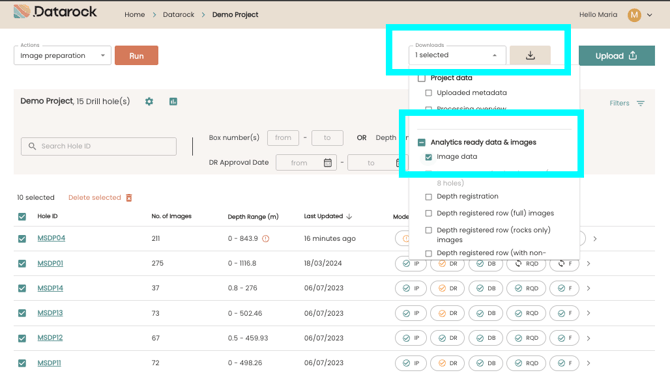Open project settings gear icon
Viewport: 670px width, 375px height.
149,102
